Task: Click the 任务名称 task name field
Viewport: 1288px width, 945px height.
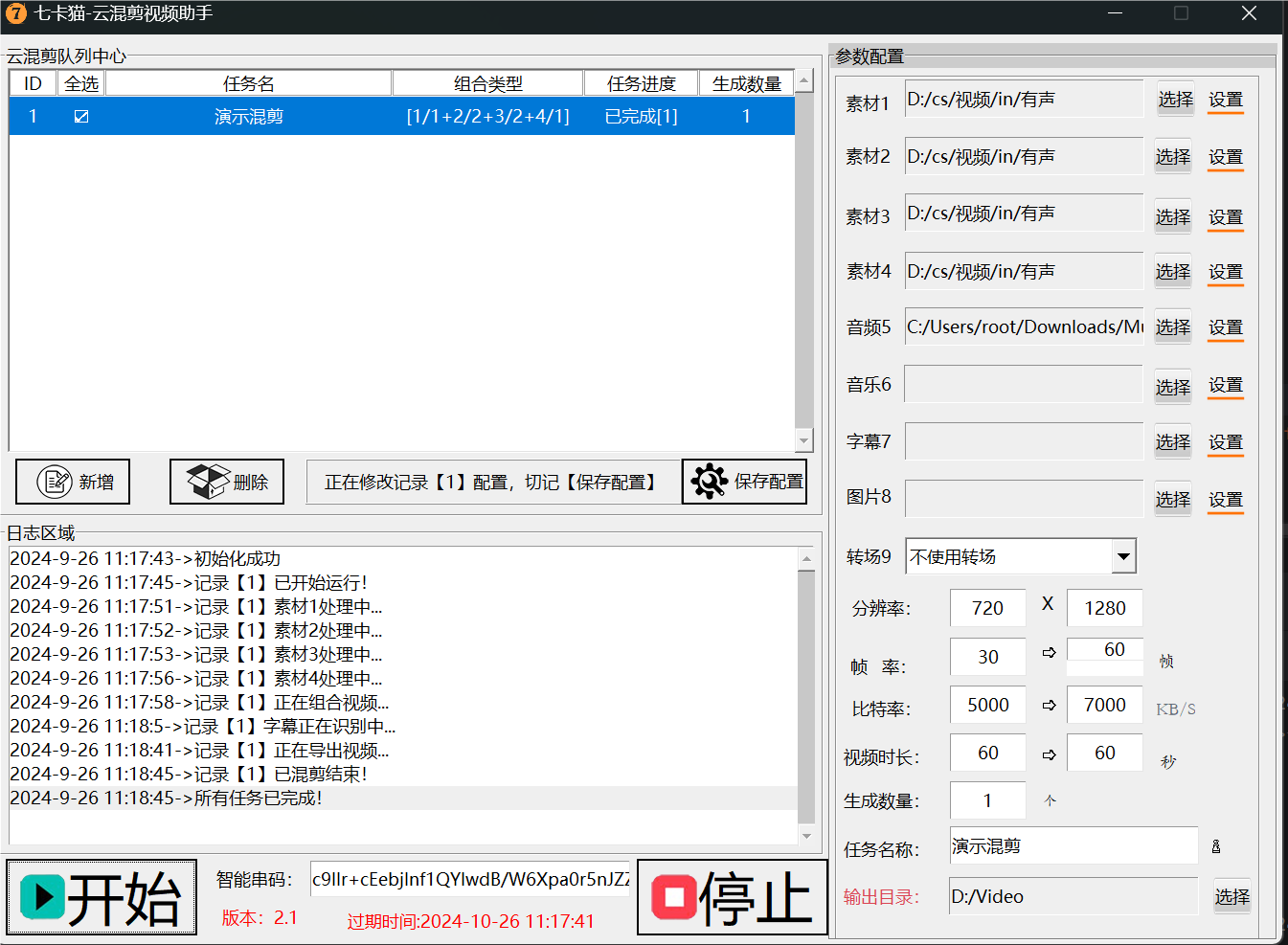Action: pyautogui.click(x=1073, y=846)
